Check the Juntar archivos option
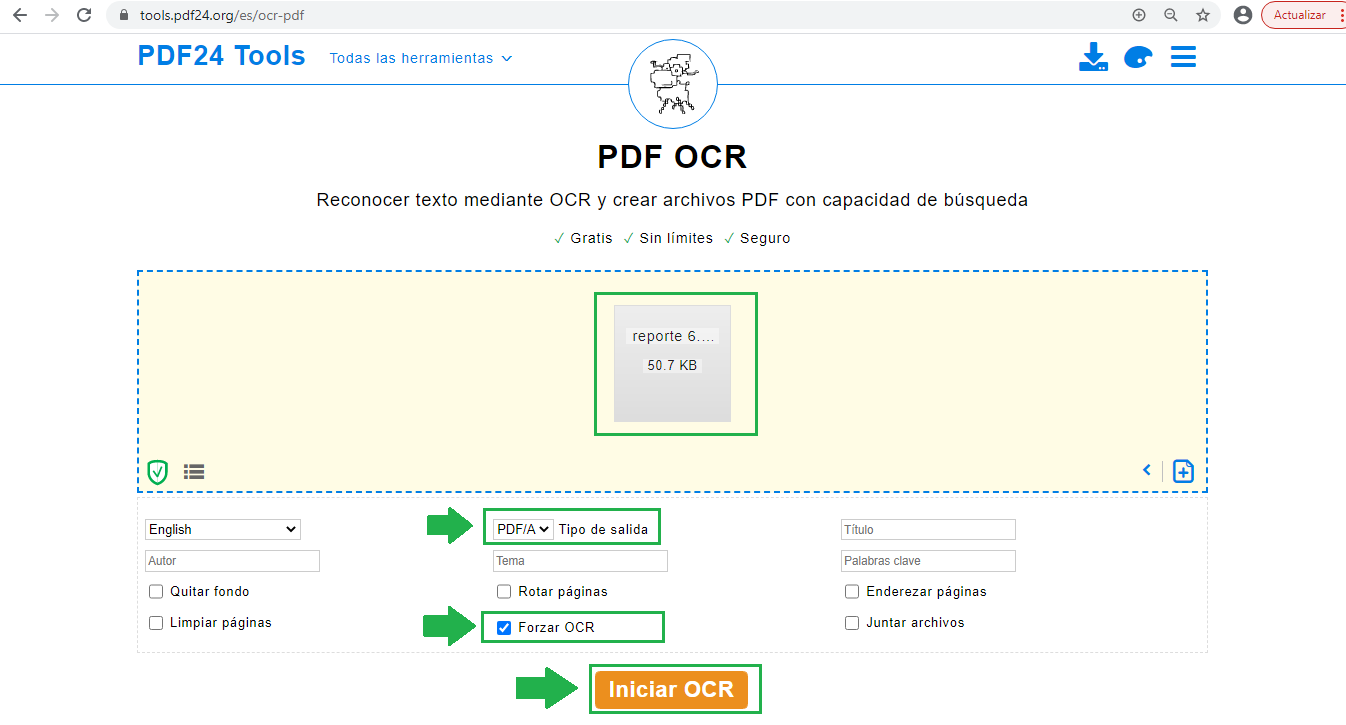Viewport: 1346px width, 725px height. click(x=852, y=622)
